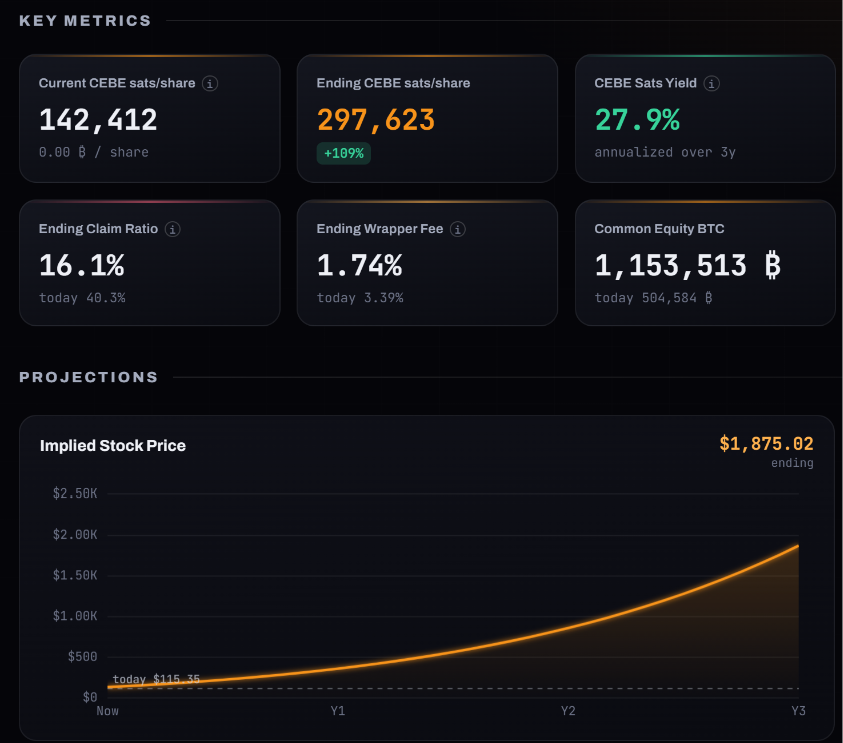Image resolution: width=843 pixels, height=743 pixels.
Task: Click the orange line's Y3 endpoint
Action: coord(798,546)
